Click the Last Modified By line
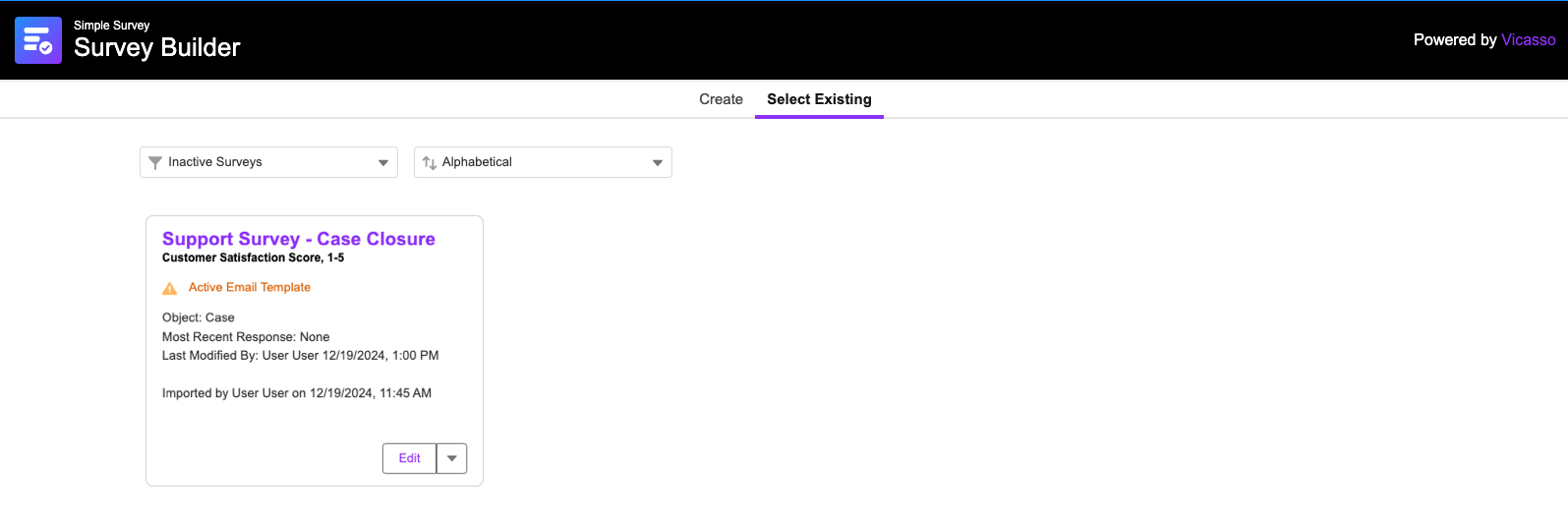 [301, 355]
